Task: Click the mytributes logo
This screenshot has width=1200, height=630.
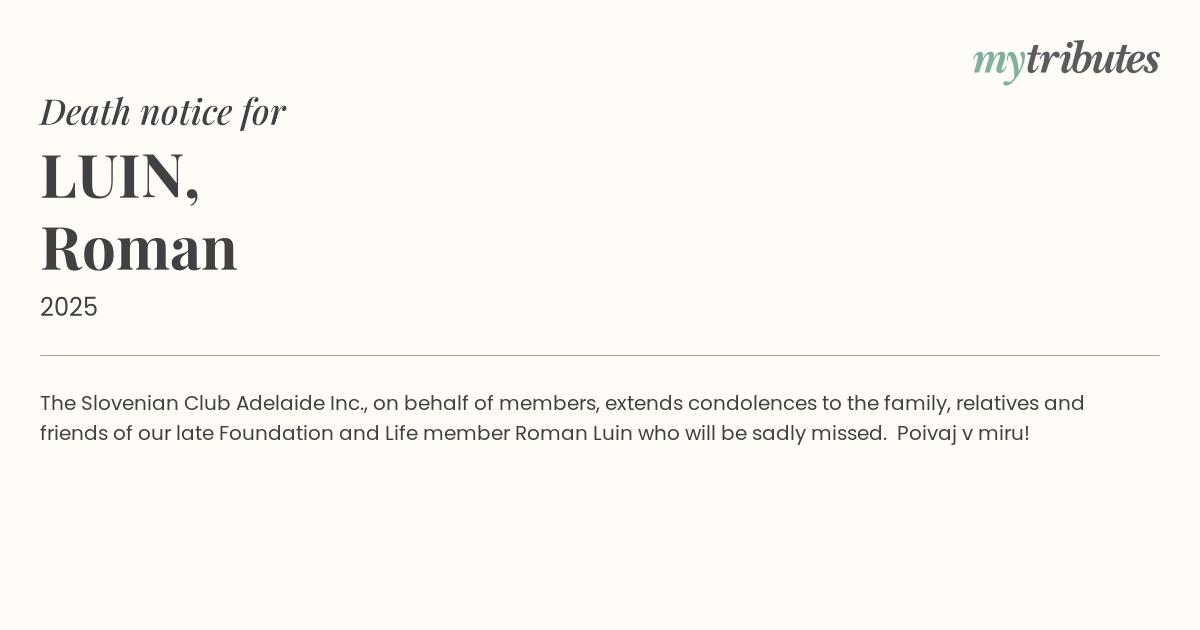Action: tap(1066, 60)
